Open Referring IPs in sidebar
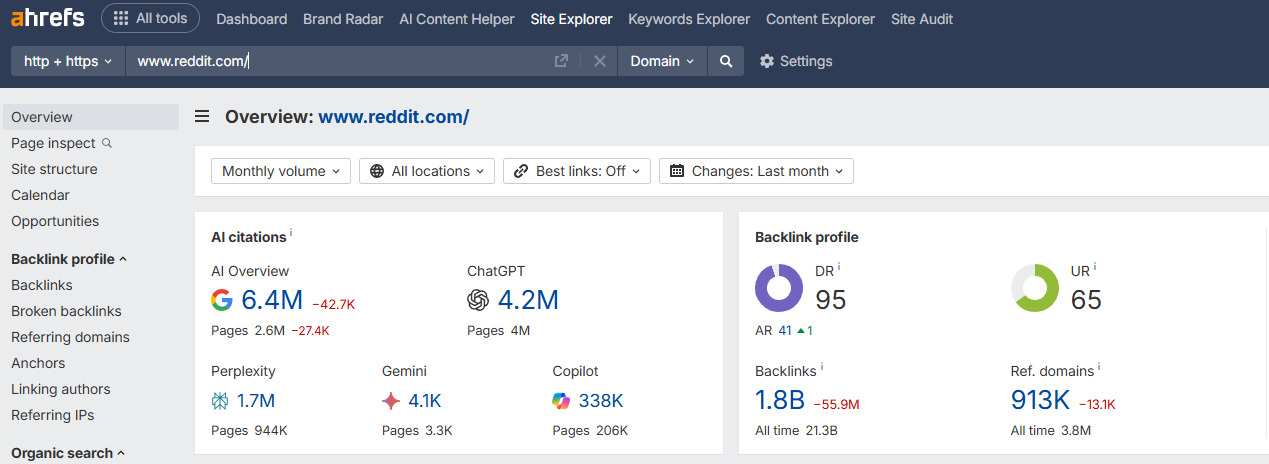The image size is (1269, 464). (x=52, y=415)
